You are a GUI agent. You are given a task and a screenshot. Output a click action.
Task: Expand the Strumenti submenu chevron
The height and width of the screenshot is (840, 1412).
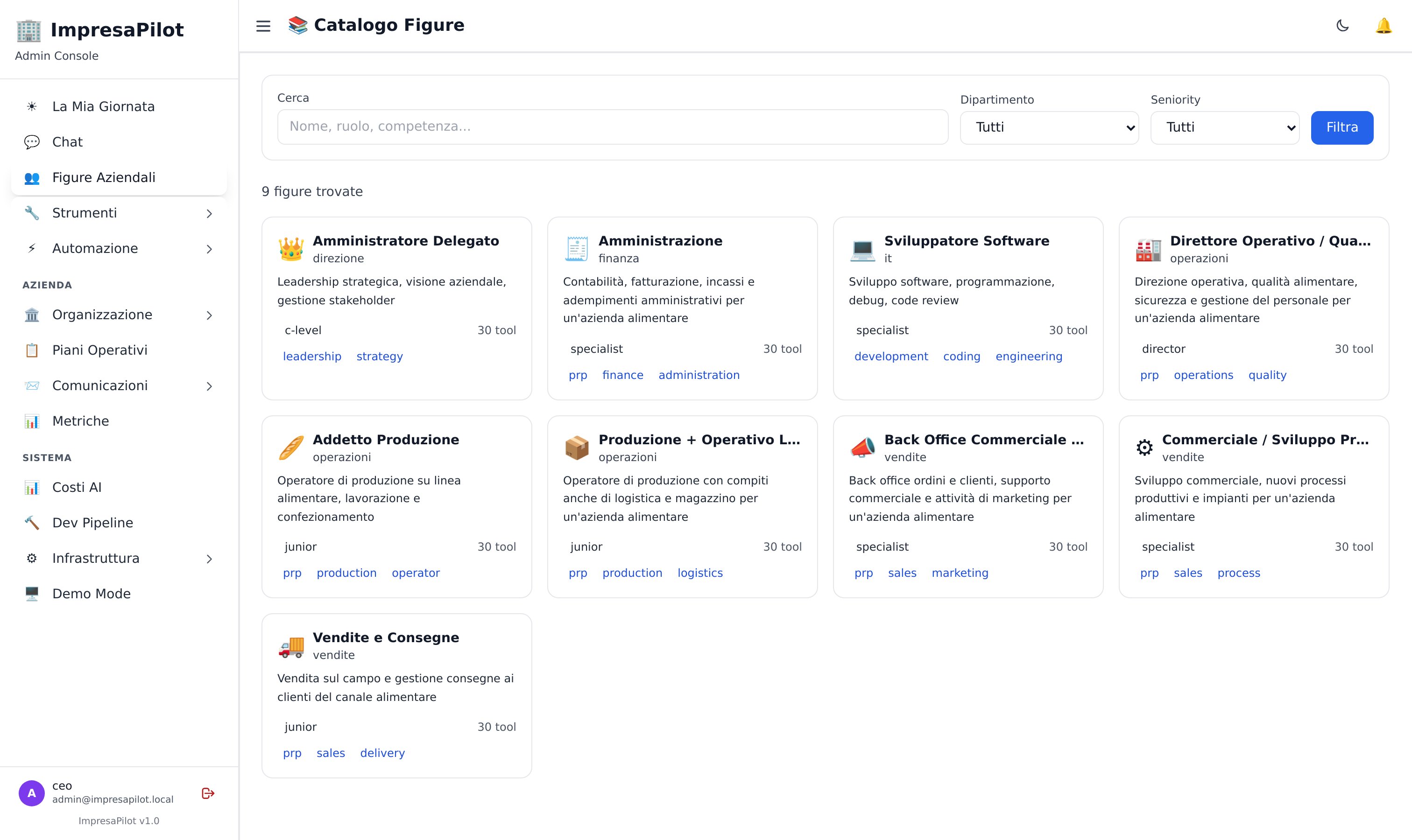(209, 213)
